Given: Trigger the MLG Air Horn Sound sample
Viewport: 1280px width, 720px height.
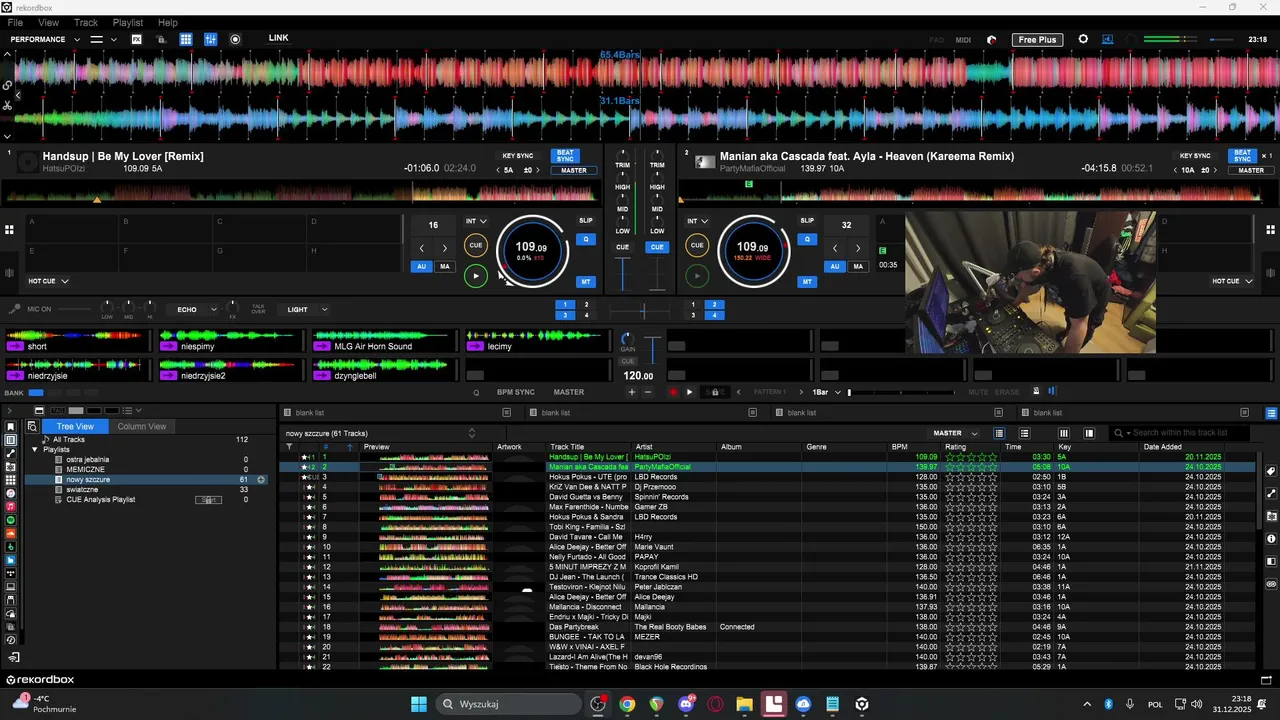Looking at the screenshot, I should pos(386,340).
